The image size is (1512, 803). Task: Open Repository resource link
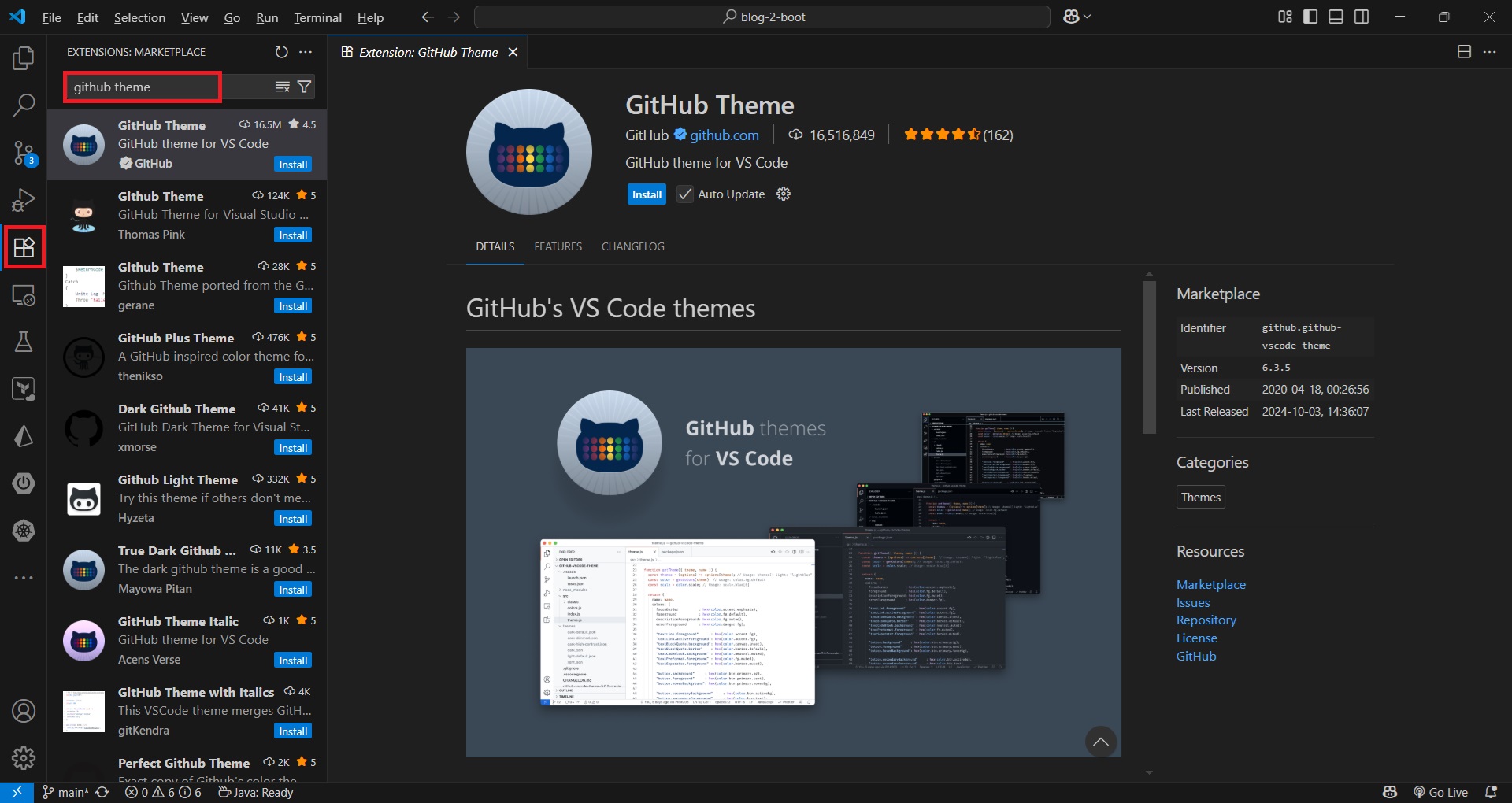click(1206, 620)
